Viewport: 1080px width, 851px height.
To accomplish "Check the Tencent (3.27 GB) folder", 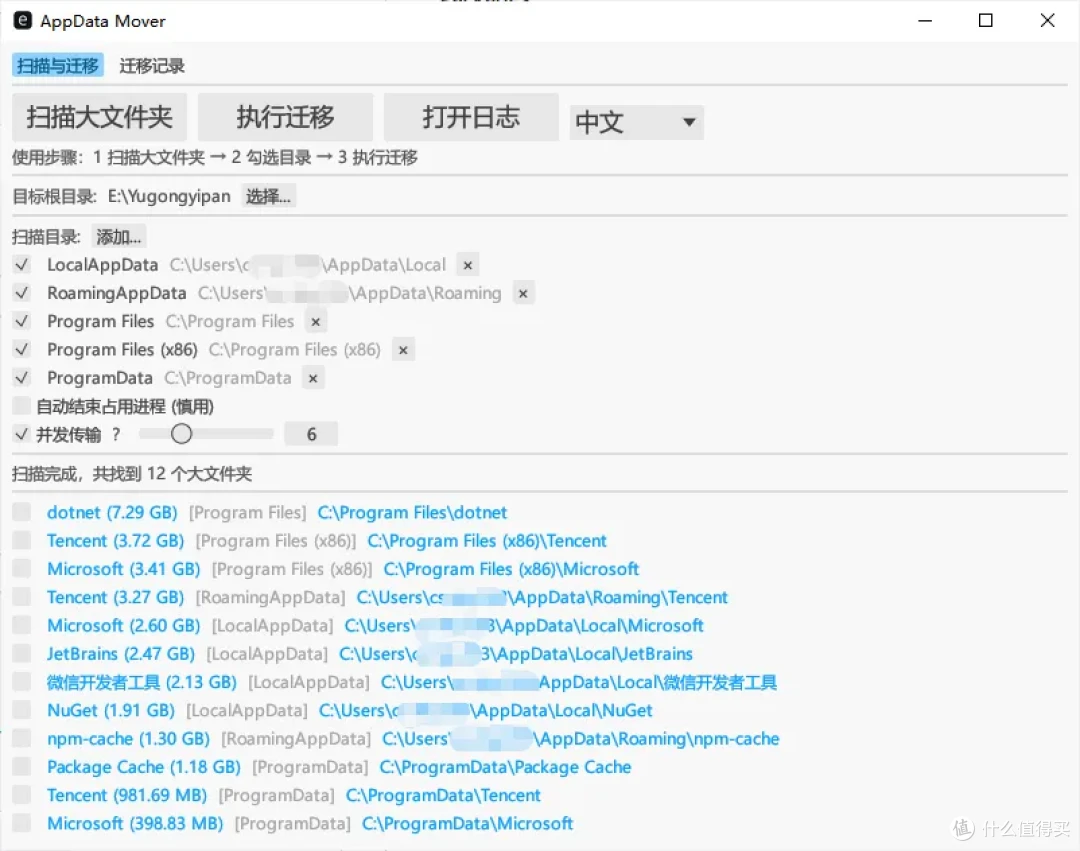I will pyautogui.click(x=22, y=596).
